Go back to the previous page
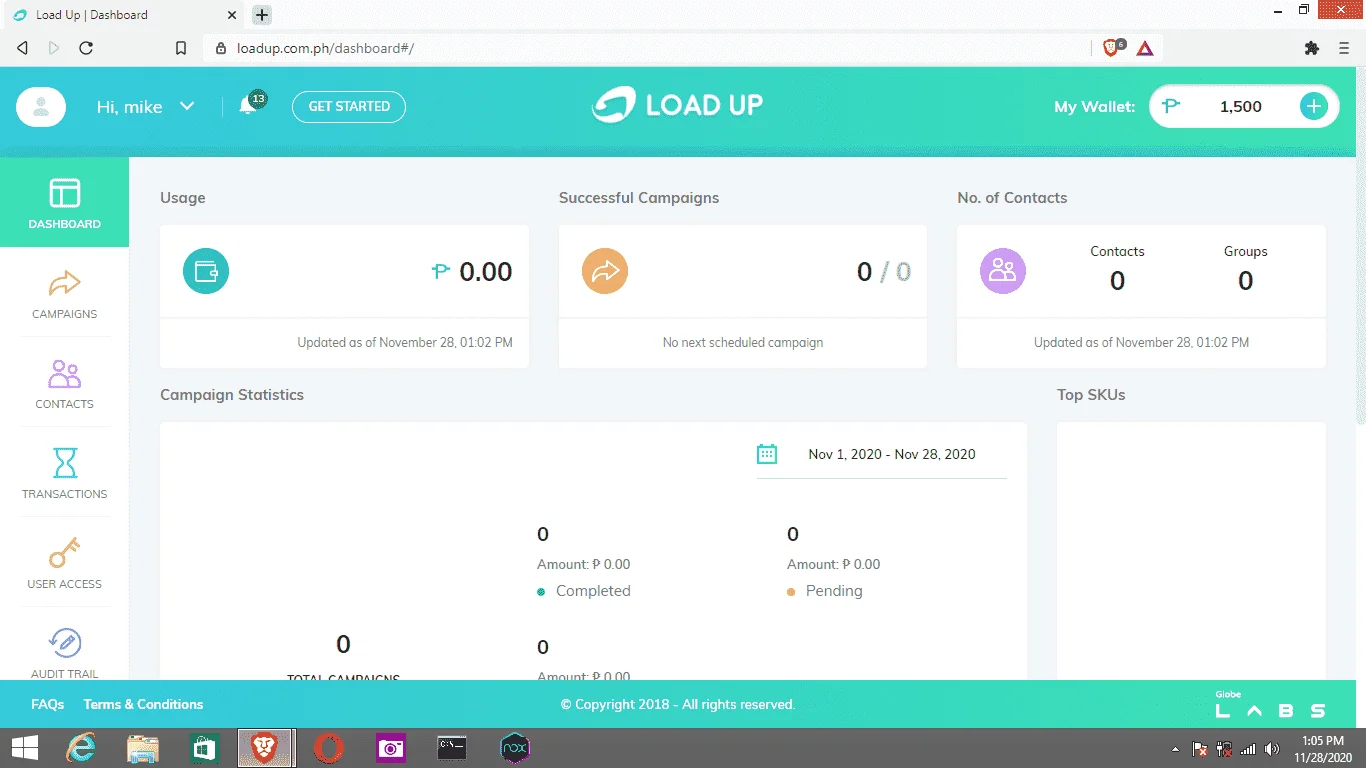This screenshot has height=768, width=1366. [23, 47]
